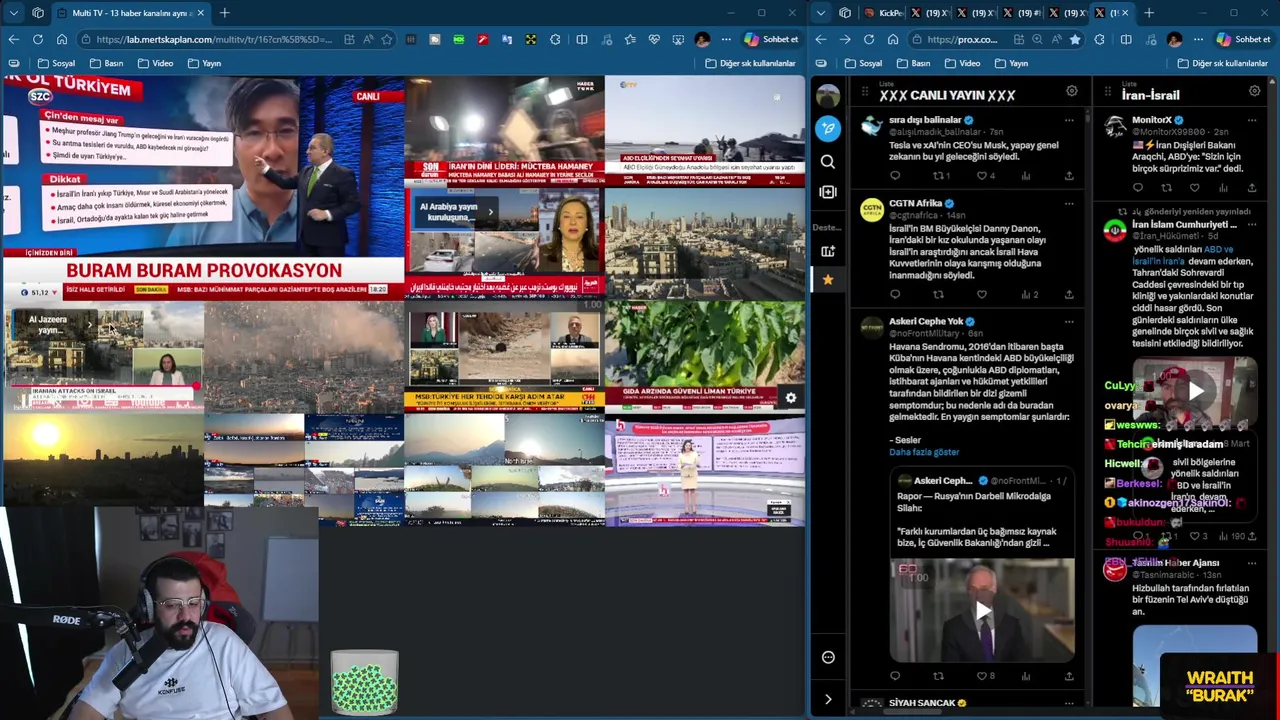This screenshot has width=1280, height=720.
Task: Open the left browser three-dots menu
Action: (x=727, y=40)
